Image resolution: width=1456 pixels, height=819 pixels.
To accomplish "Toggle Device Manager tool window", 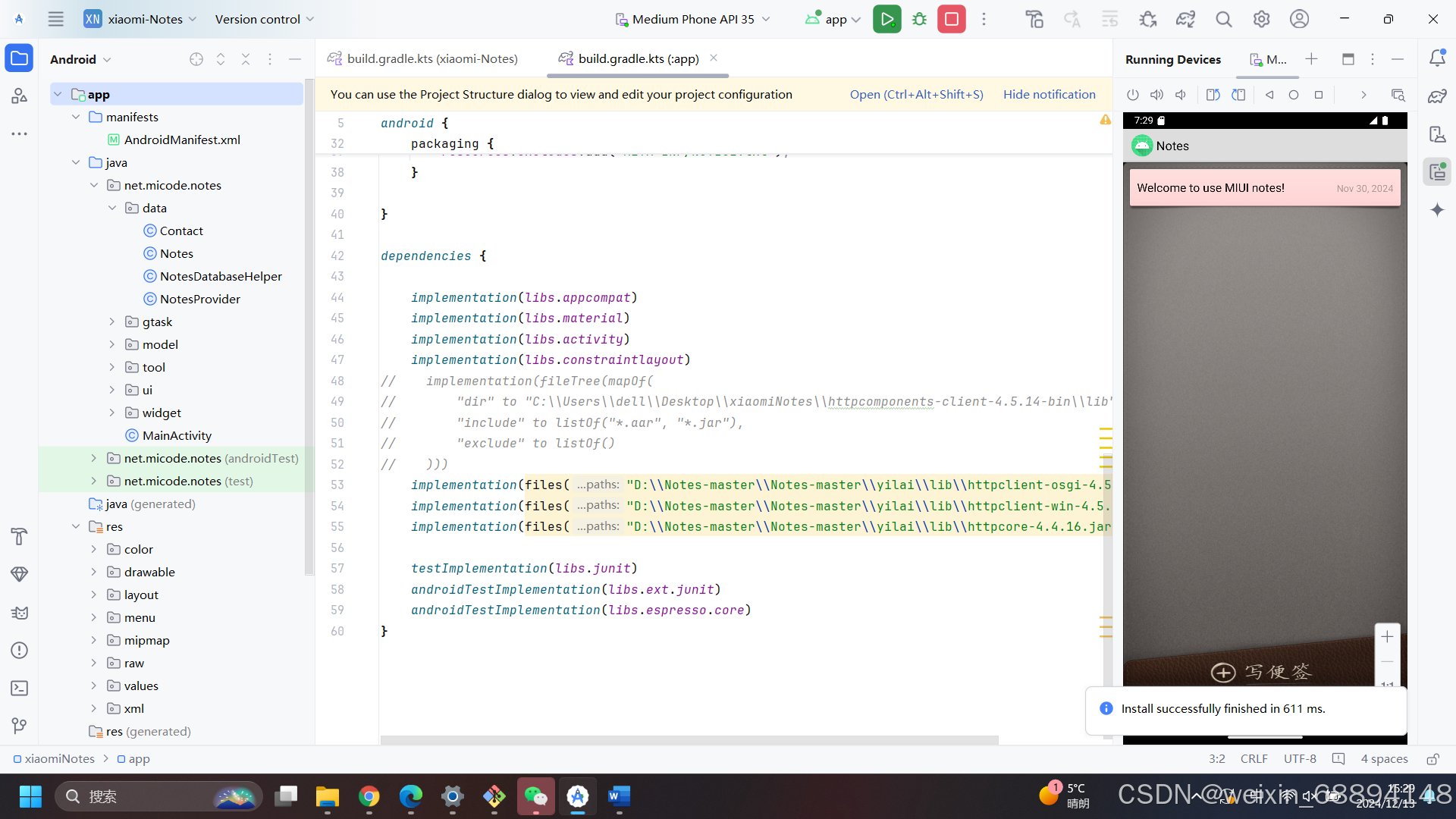I will click(1437, 134).
